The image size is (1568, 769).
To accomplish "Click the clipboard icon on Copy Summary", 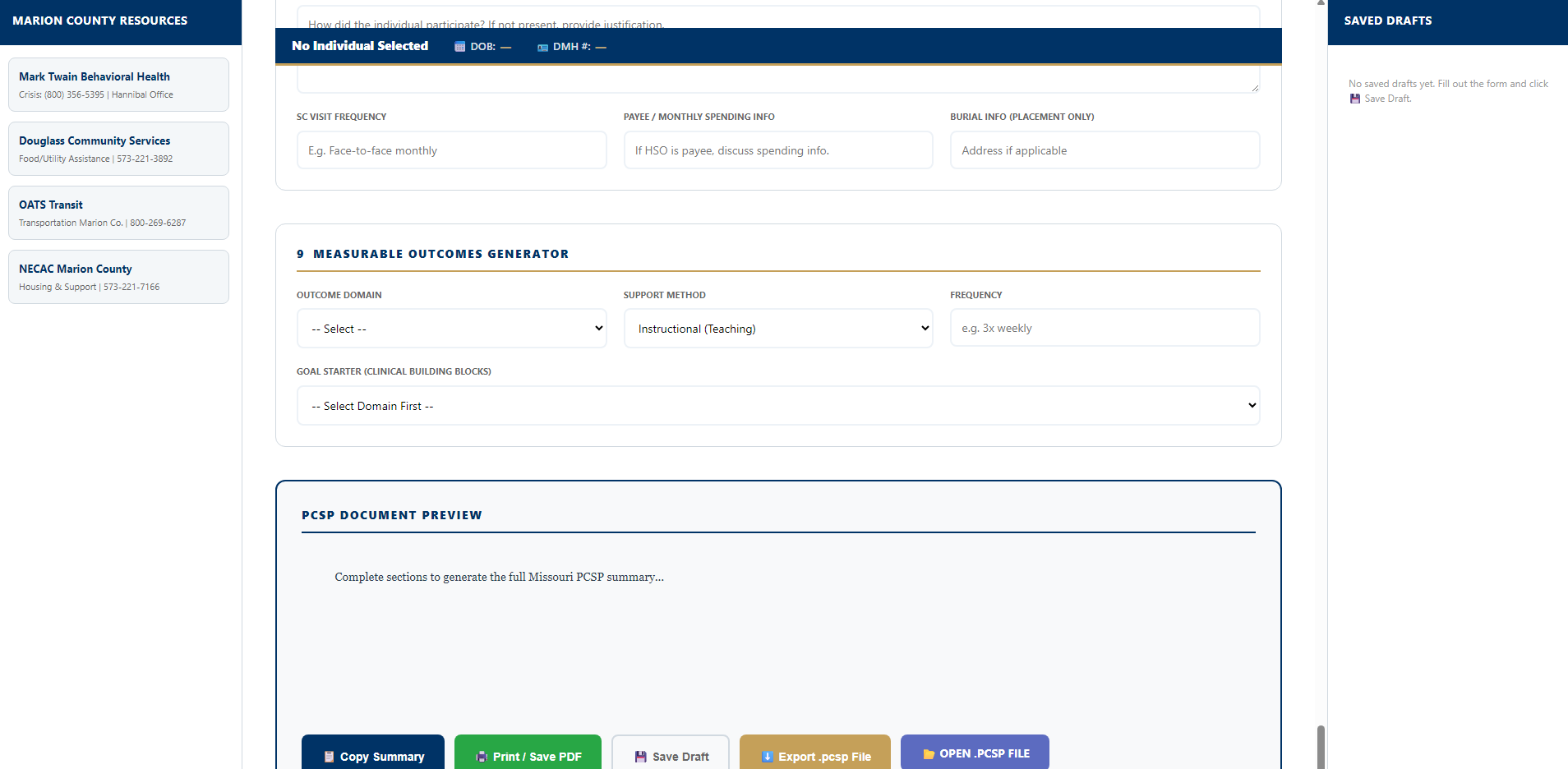I will (329, 757).
